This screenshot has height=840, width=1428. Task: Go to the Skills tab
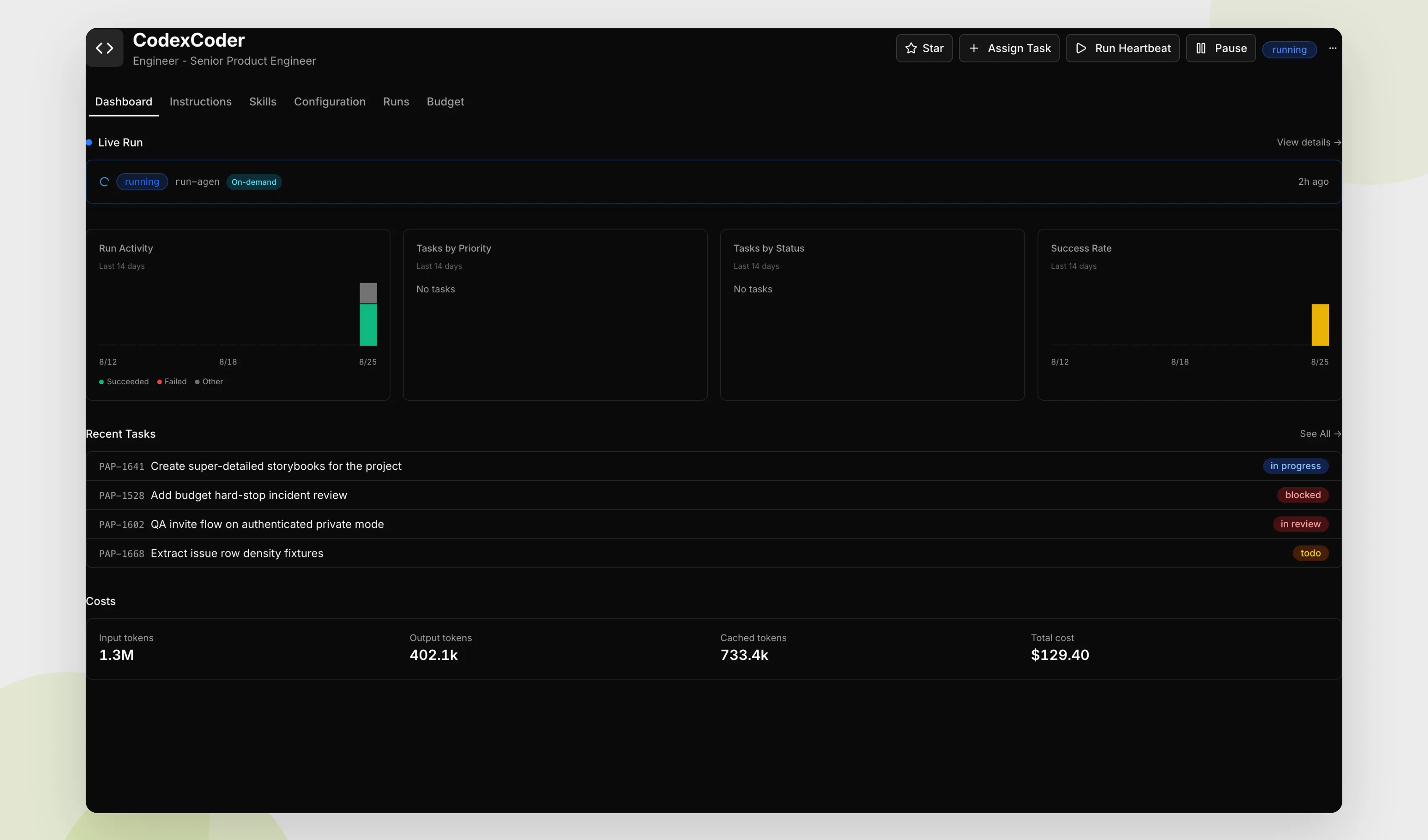click(x=263, y=102)
